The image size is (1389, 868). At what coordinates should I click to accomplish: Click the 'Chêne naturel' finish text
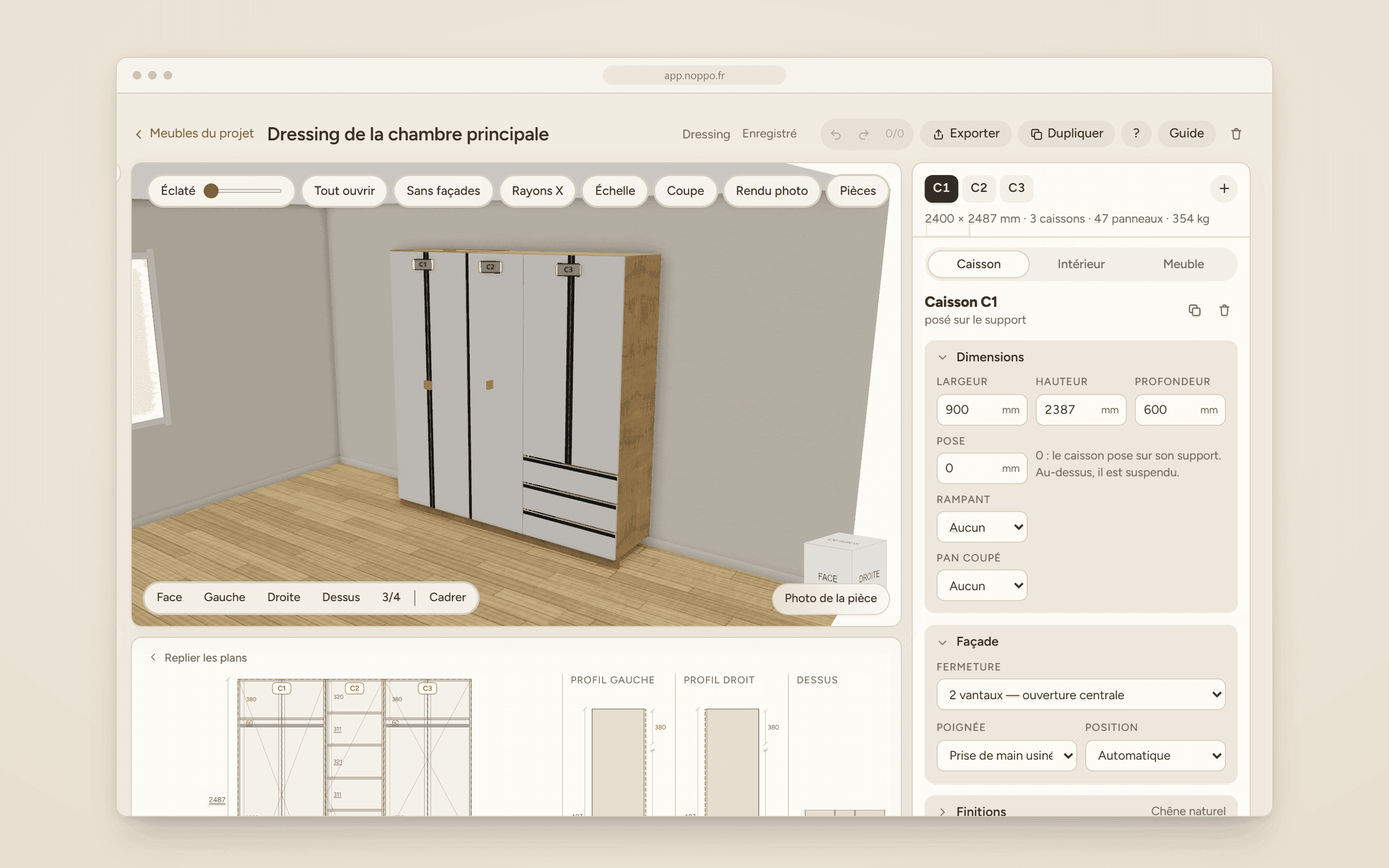point(1187,811)
